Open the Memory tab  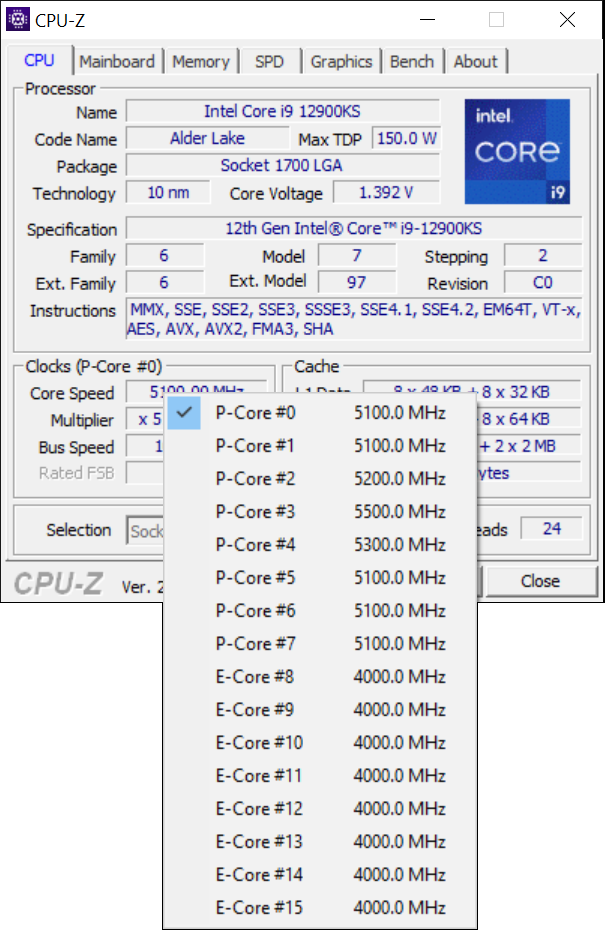point(200,61)
